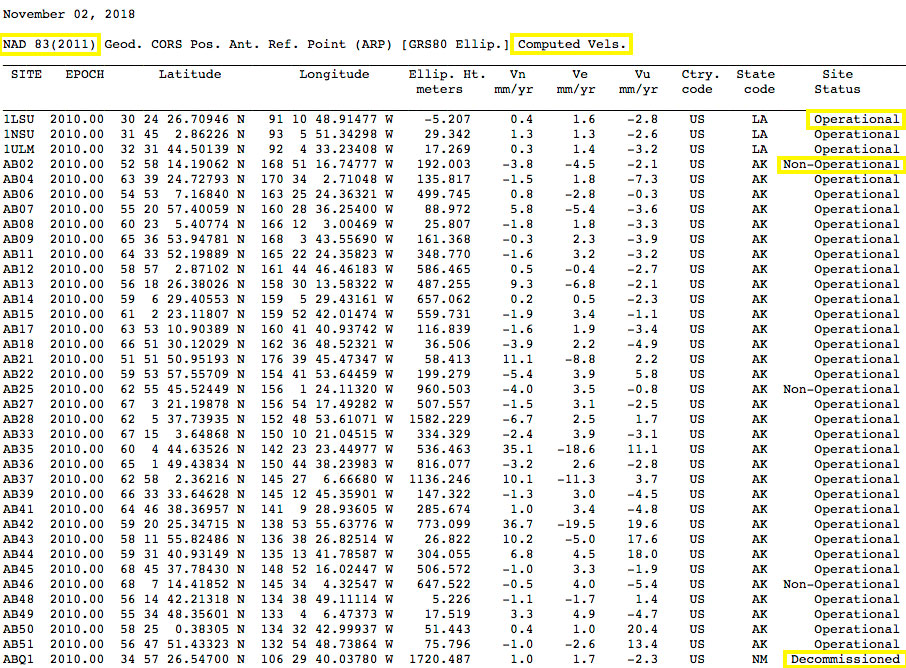This screenshot has width=906, height=668.
Task: Click the Latitude column header
Action: (192, 74)
